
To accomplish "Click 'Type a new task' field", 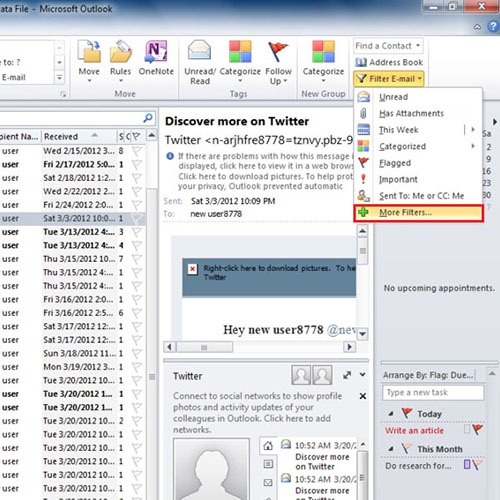I will pyautogui.click(x=433, y=392).
